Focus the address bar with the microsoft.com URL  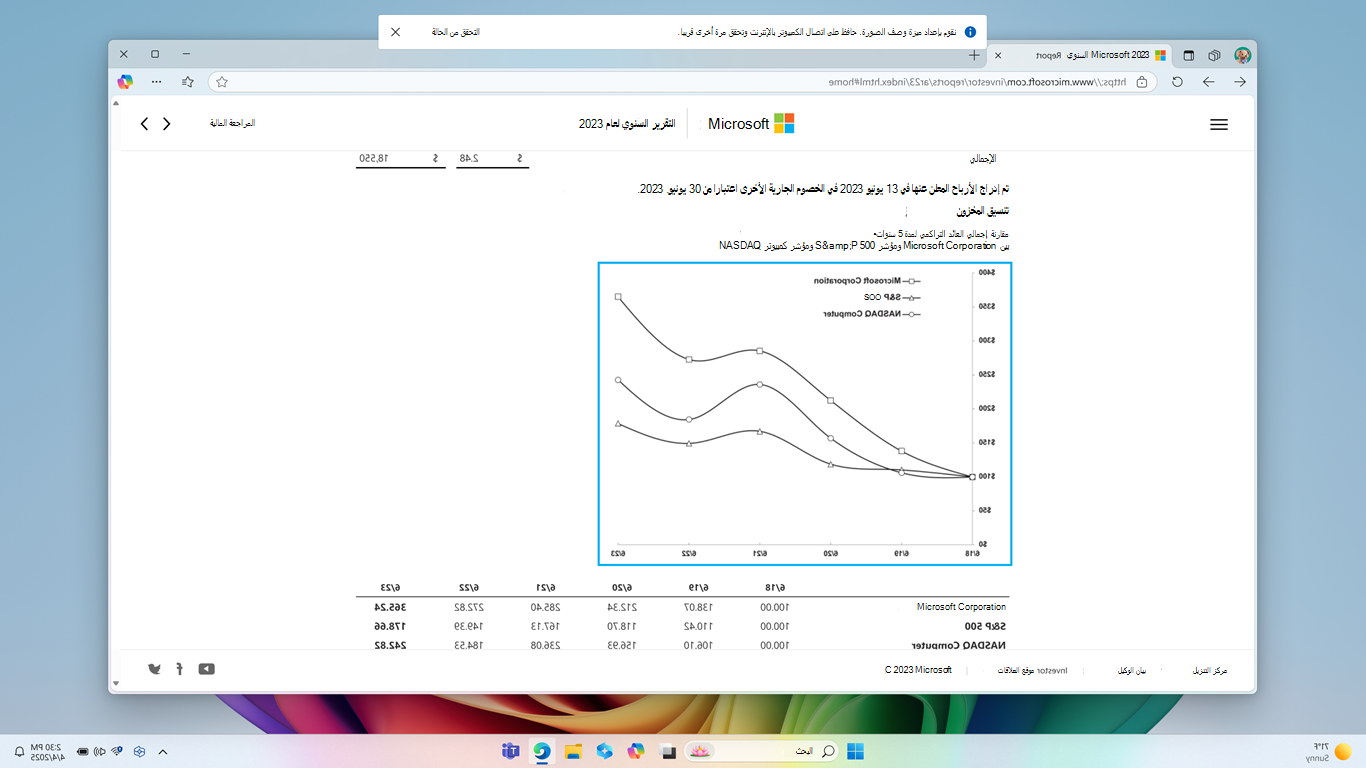683,82
